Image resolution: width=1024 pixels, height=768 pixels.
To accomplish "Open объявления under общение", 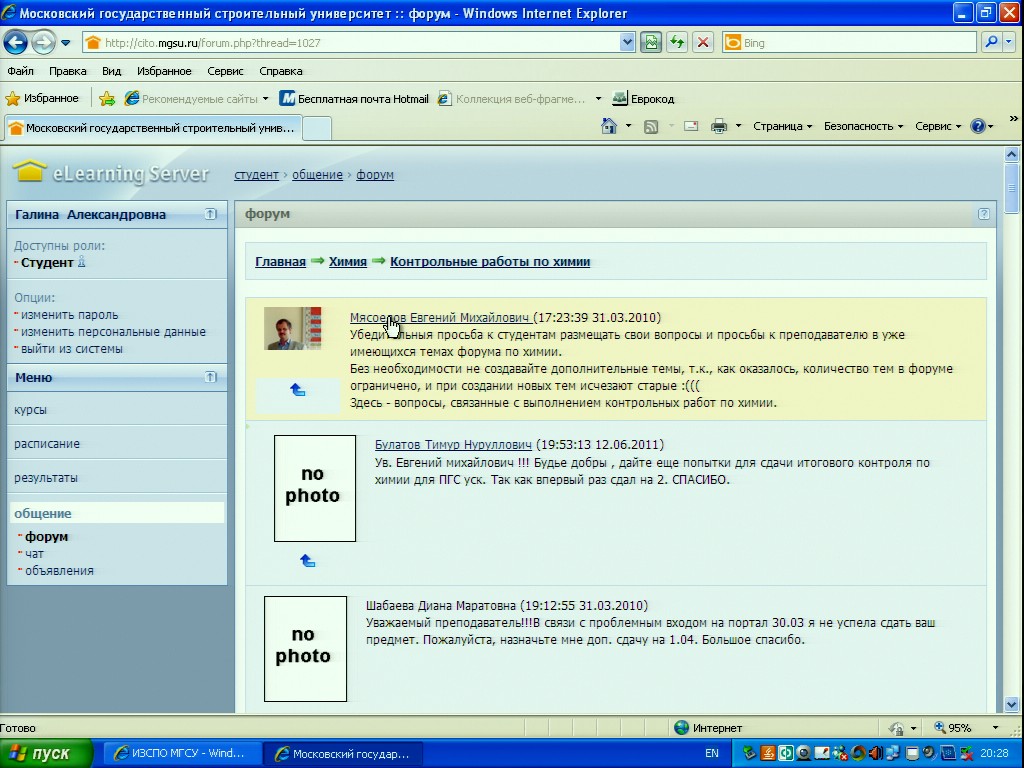I will pyautogui.click(x=59, y=571).
